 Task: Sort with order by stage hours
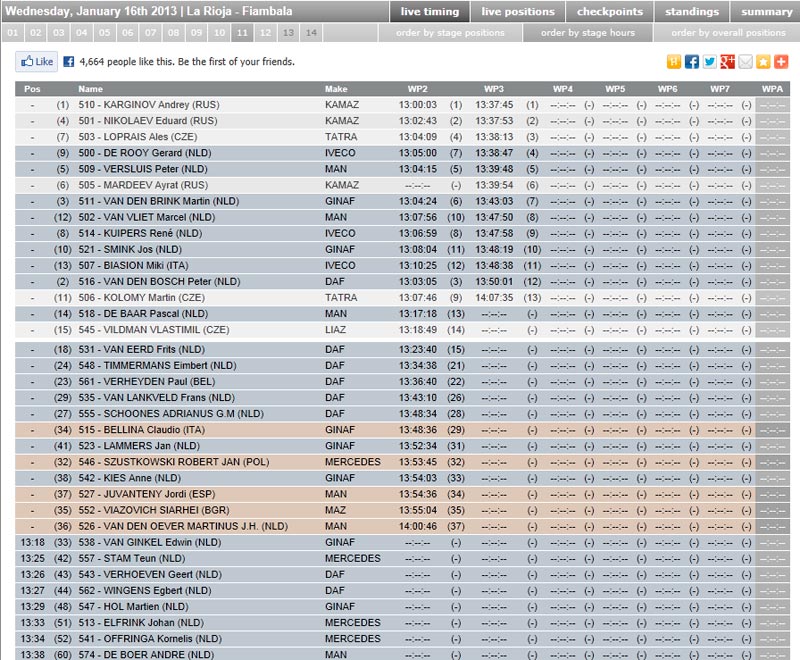[x=588, y=33]
